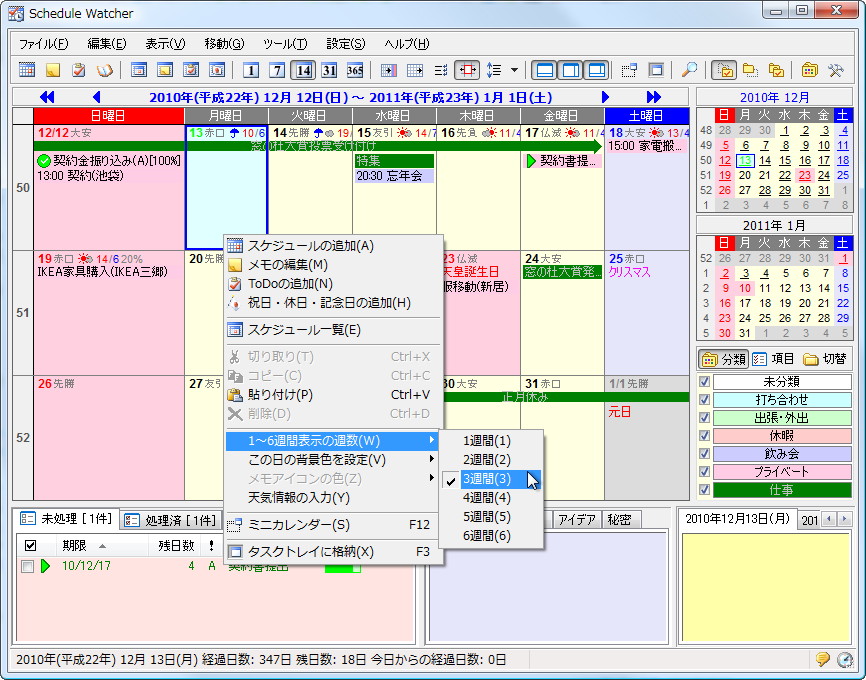Click the folder with check toolbar icon

pos(724,70)
